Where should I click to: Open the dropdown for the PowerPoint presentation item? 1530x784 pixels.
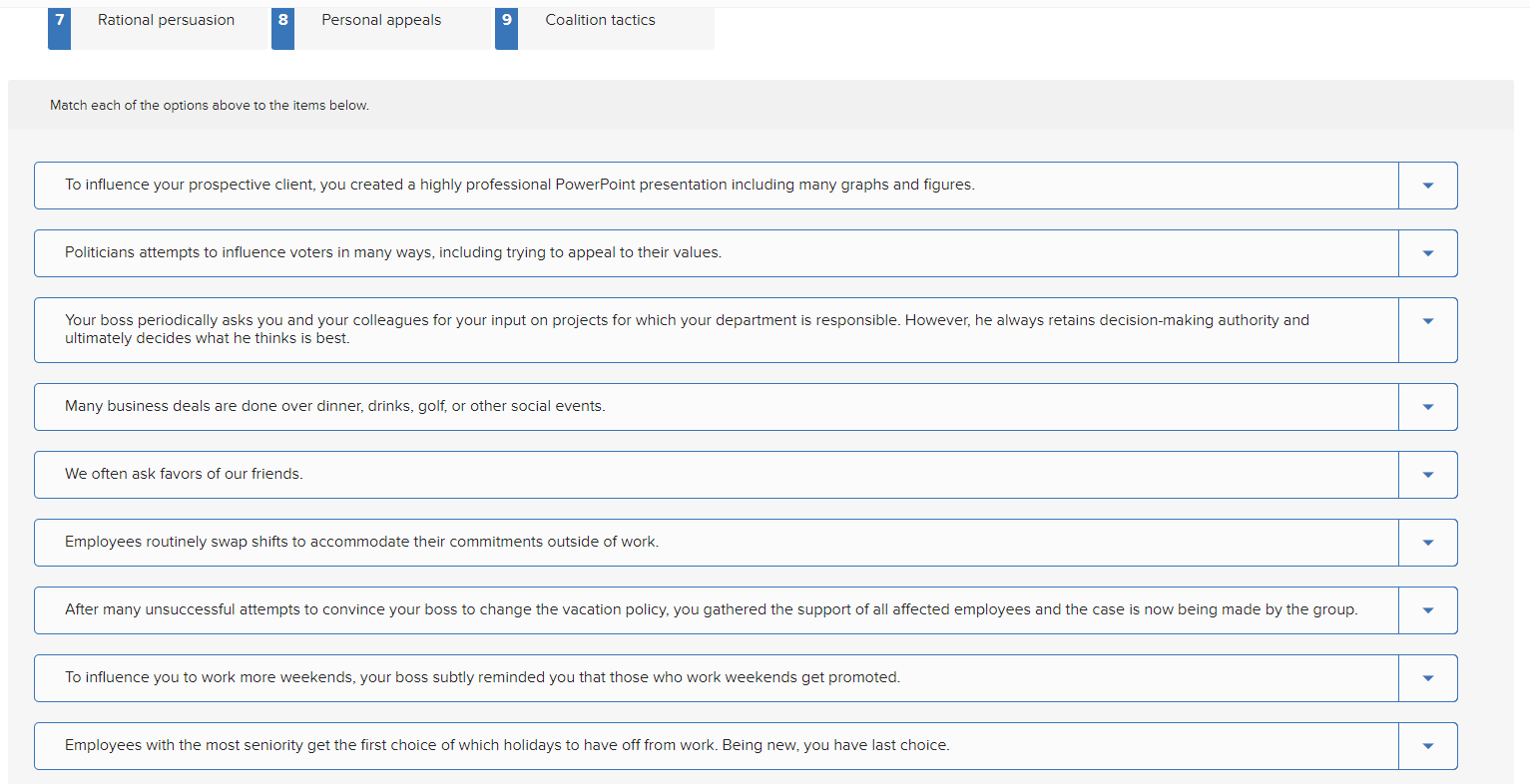click(x=1427, y=185)
